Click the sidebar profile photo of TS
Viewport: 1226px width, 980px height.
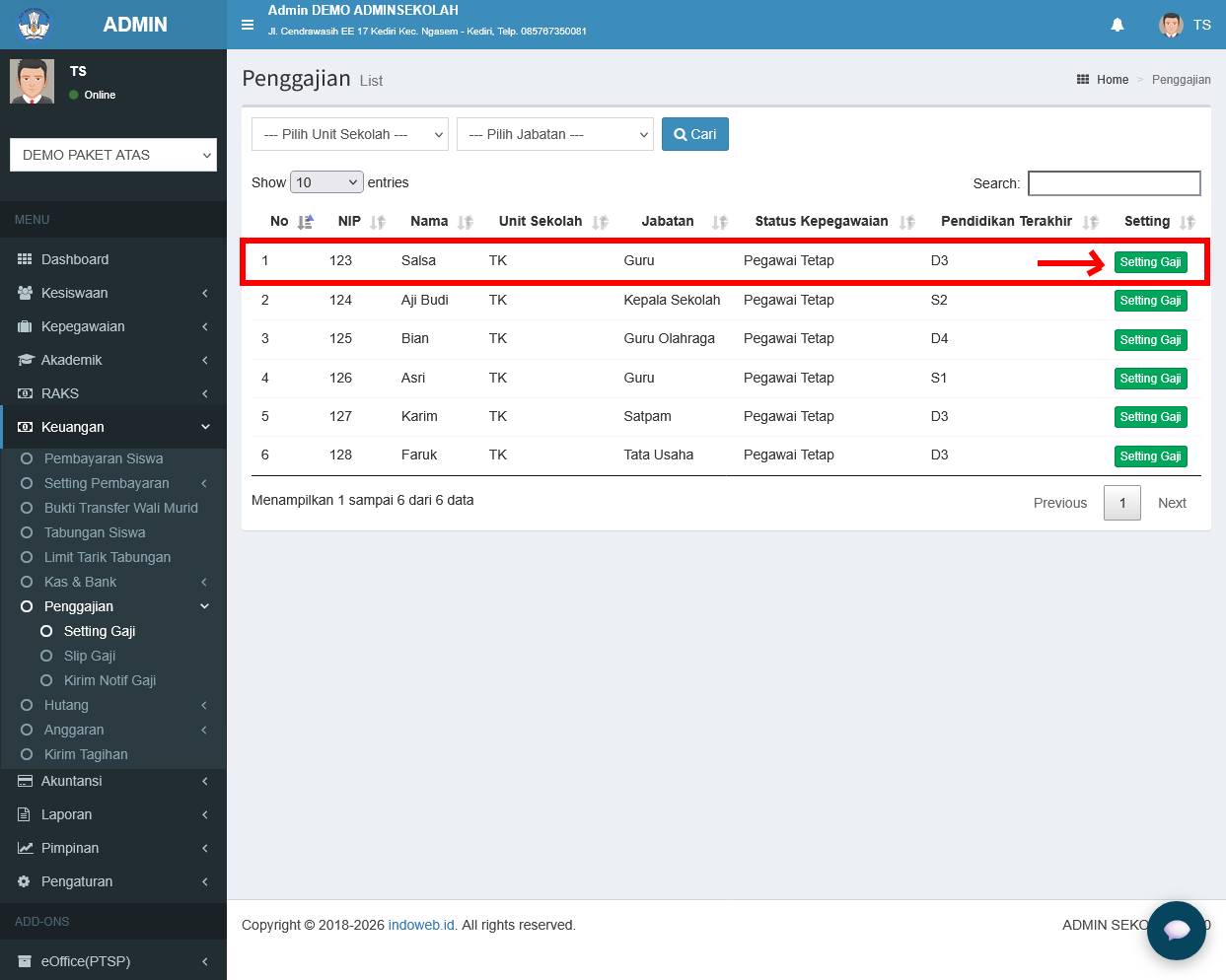[x=32, y=81]
